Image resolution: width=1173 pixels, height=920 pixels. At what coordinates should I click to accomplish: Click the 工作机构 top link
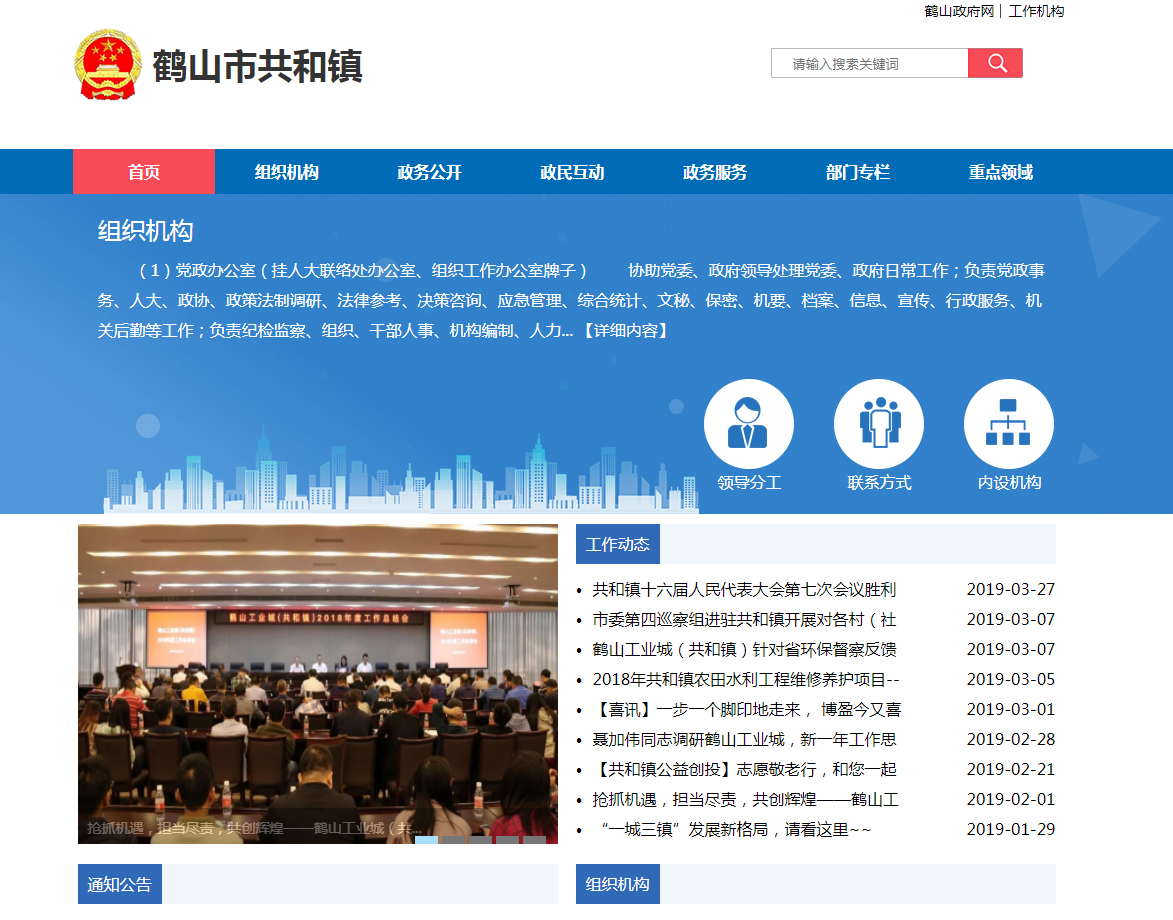pyautogui.click(x=1036, y=11)
